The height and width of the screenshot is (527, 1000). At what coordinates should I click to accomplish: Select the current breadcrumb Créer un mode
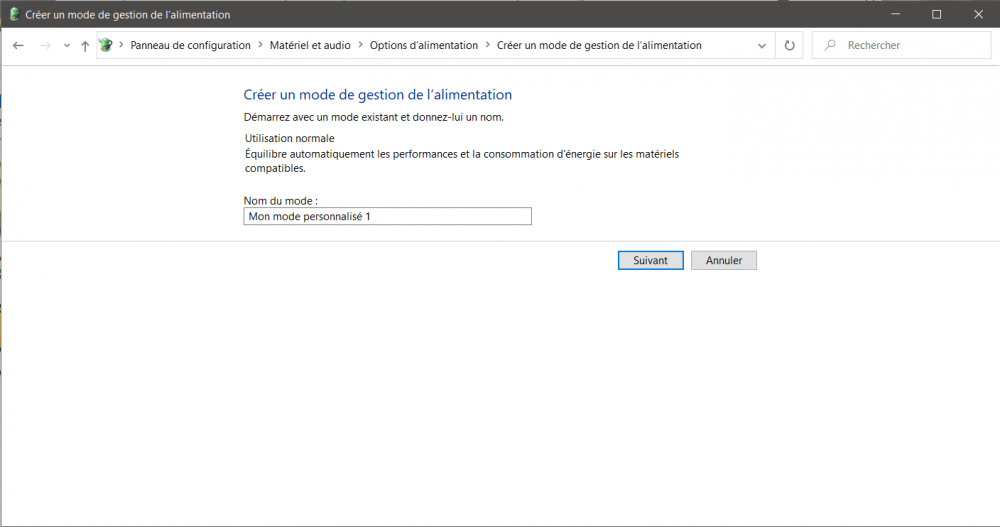[x=599, y=45]
